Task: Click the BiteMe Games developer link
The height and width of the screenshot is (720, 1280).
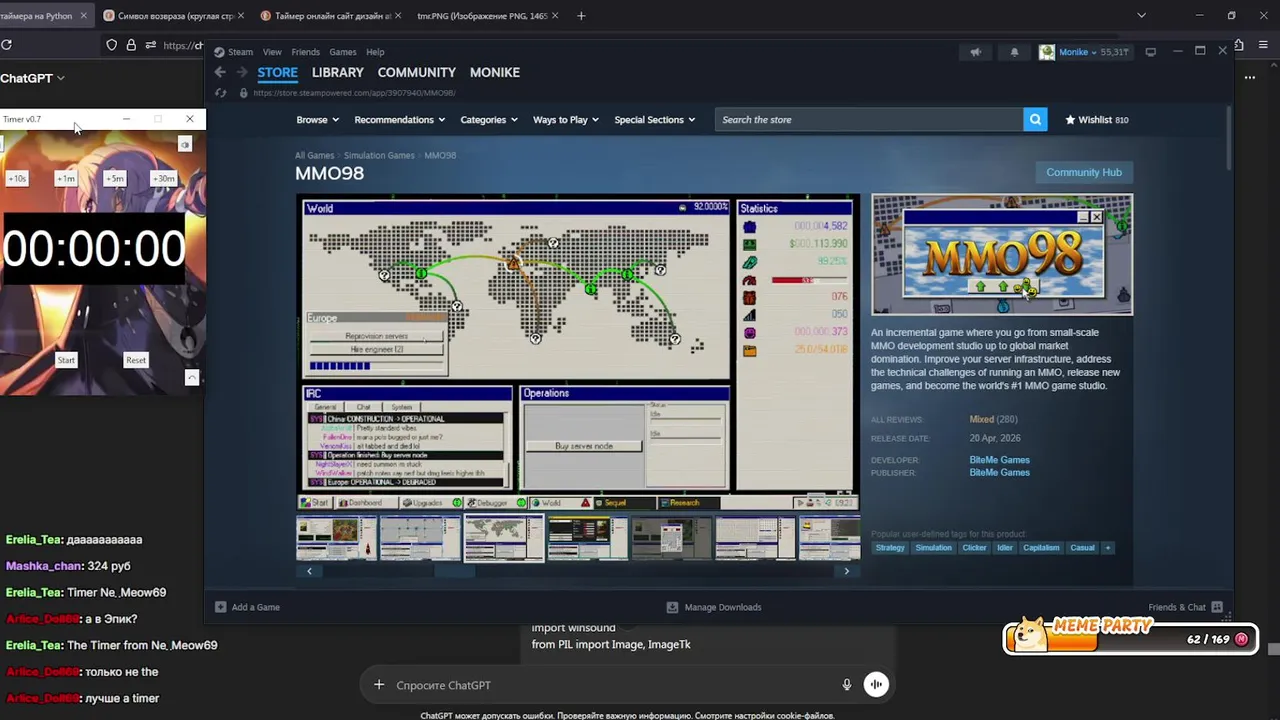Action: click(x=999, y=460)
